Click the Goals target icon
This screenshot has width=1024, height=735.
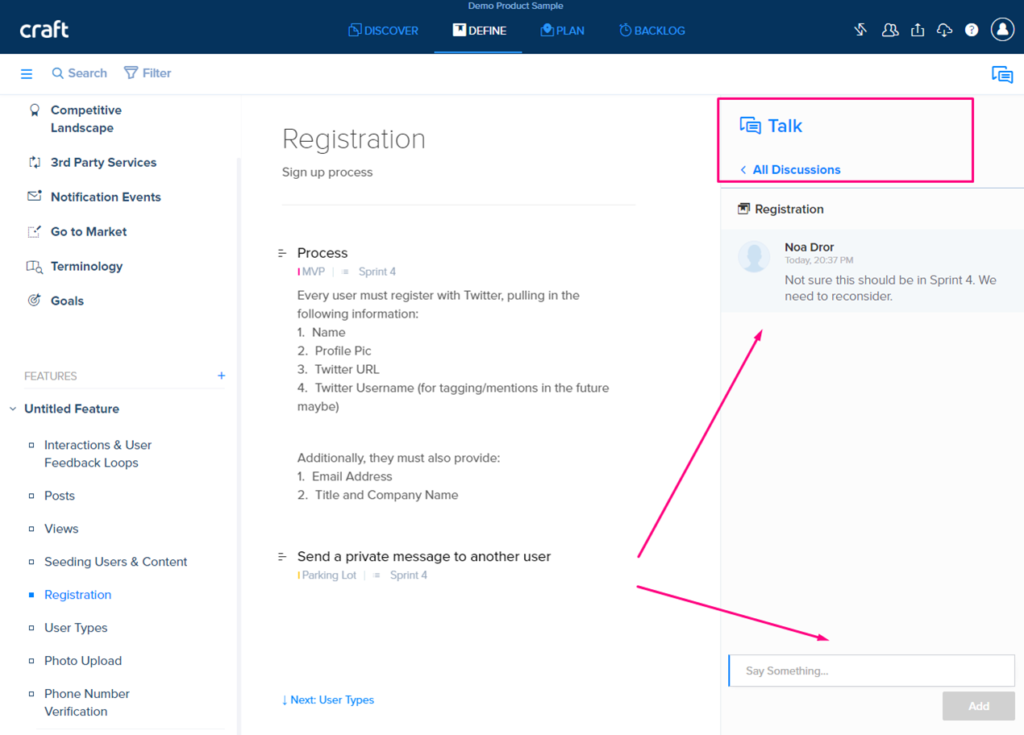(34, 301)
